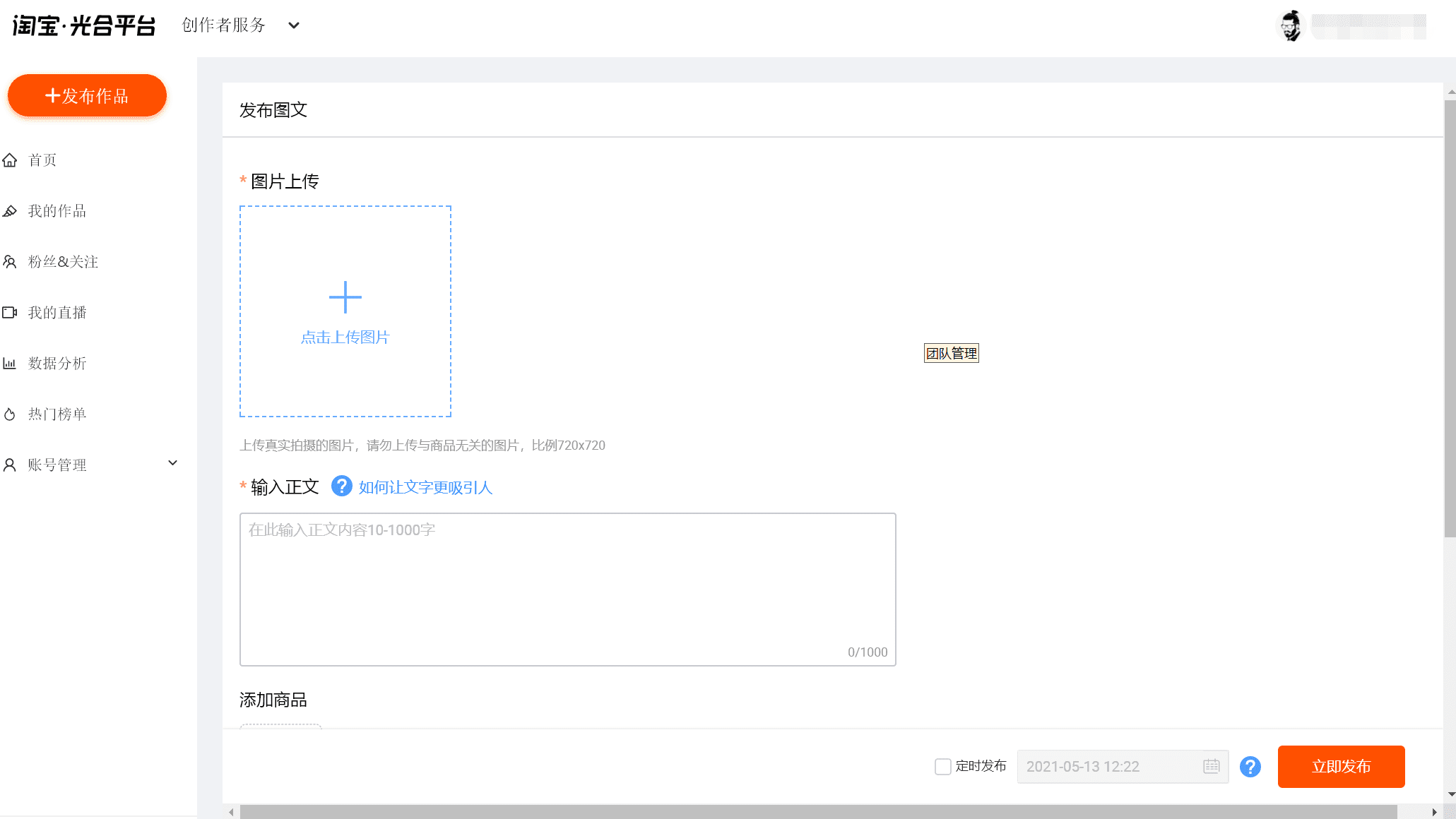The width and height of the screenshot is (1456, 819).
Task: Click the 图片上传 field label
Action: click(285, 181)
